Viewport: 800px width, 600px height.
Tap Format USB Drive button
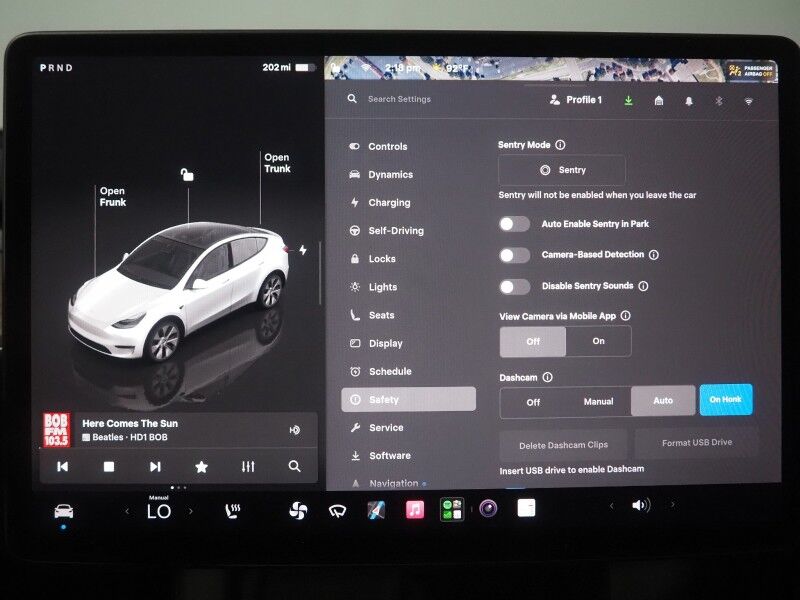(697, 443)
